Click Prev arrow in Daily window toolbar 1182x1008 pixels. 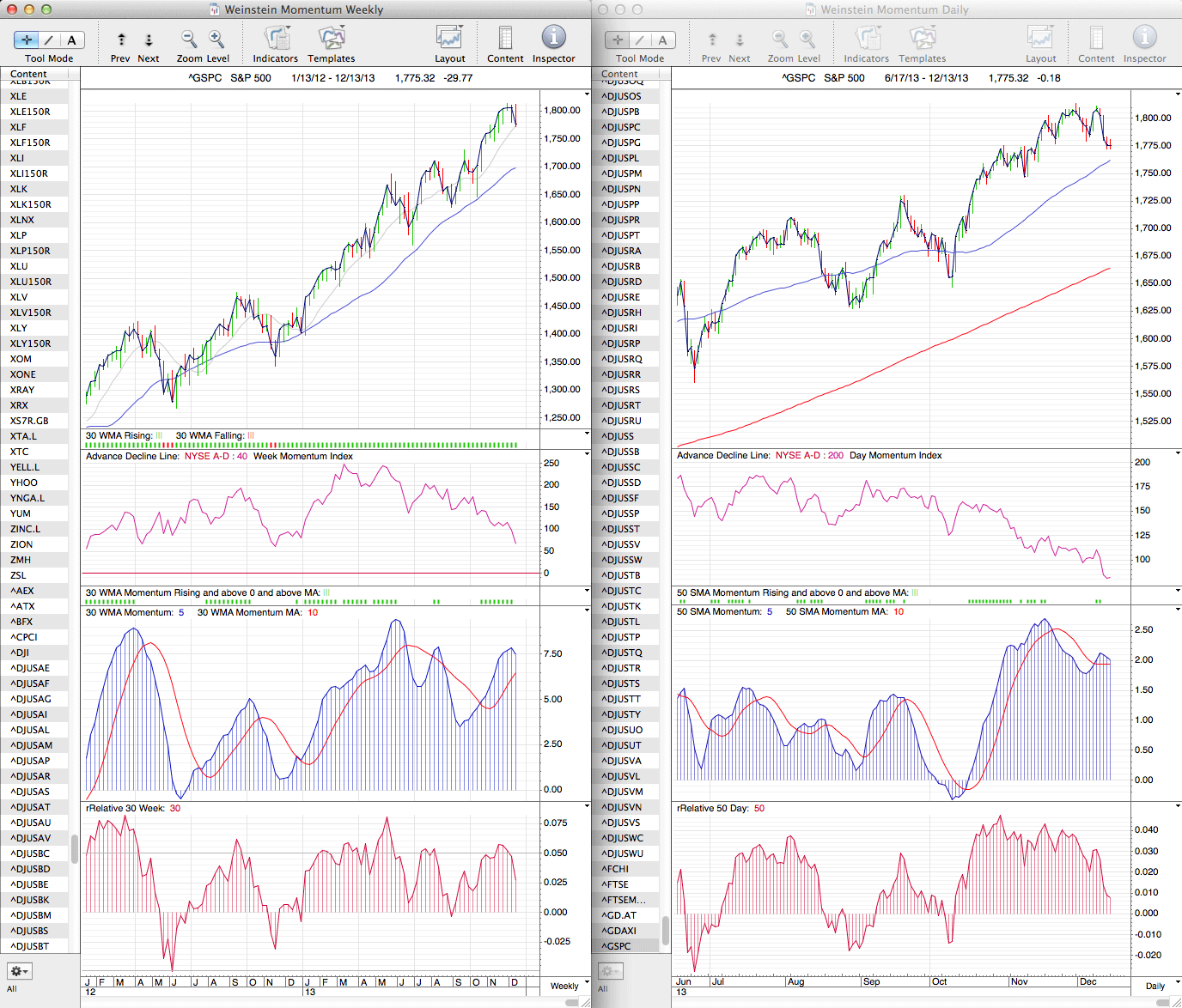pyautogui.click(x=712, y=40)
